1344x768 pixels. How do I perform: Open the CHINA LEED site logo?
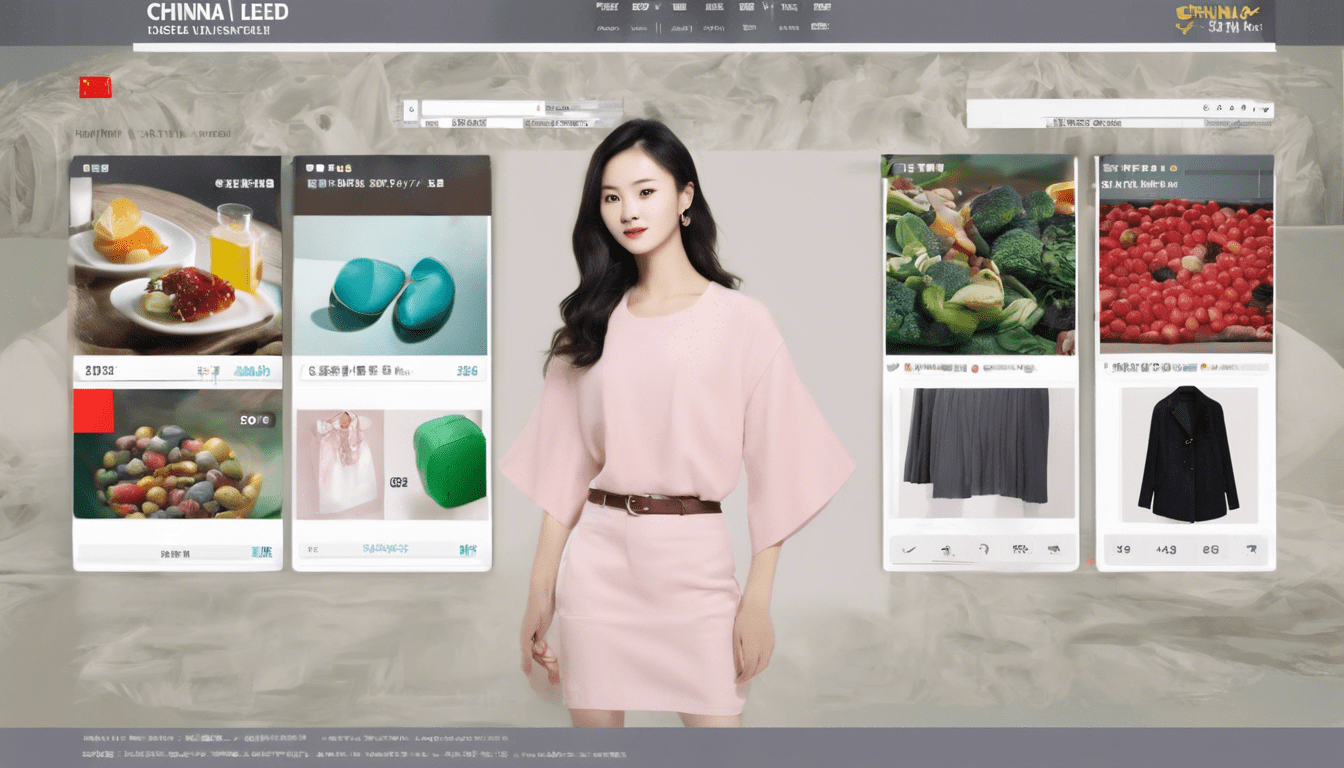point(217,20)
